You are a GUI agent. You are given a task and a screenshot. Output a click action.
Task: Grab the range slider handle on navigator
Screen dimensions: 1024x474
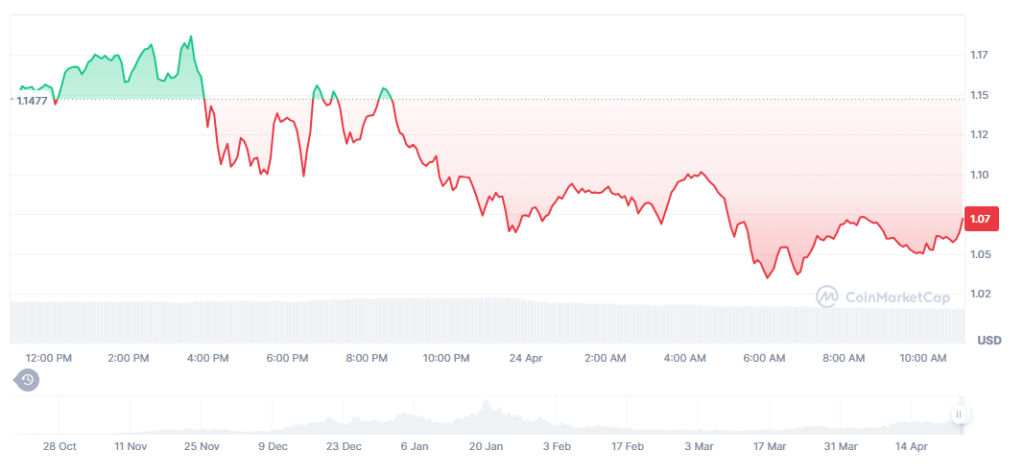[x=958, y=414]
